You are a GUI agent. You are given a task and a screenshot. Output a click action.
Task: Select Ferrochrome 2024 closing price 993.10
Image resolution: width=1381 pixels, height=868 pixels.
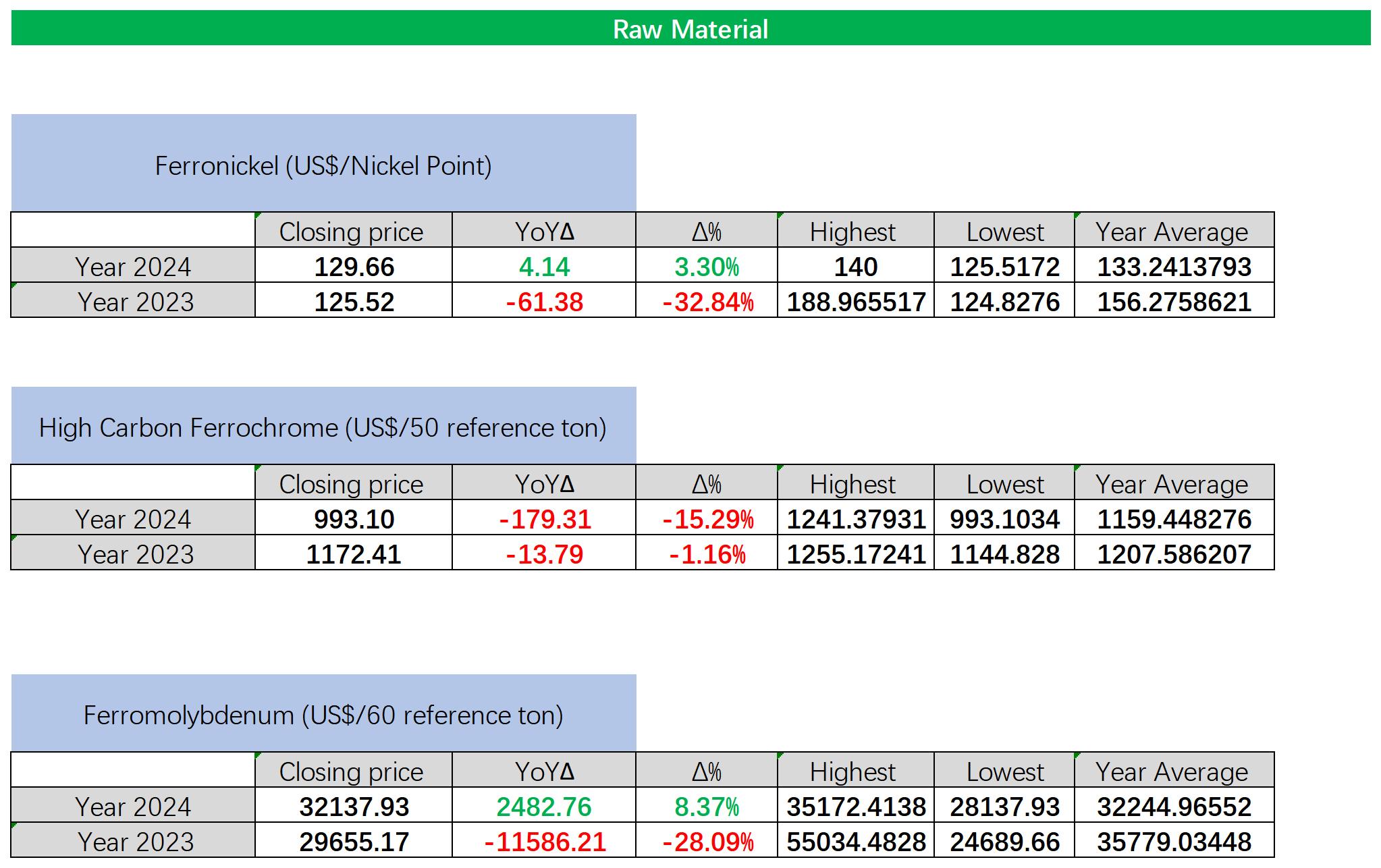point(354,519)
